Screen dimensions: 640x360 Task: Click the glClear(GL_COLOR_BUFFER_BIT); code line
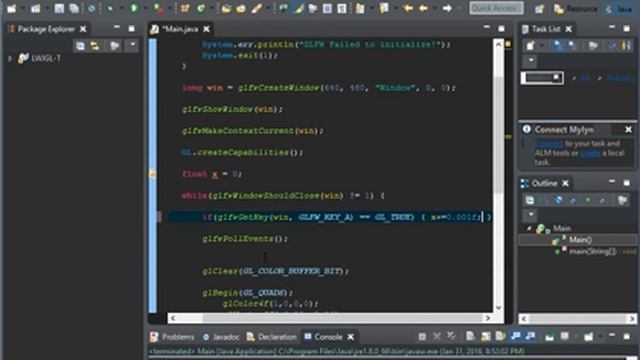pos(276,271)
